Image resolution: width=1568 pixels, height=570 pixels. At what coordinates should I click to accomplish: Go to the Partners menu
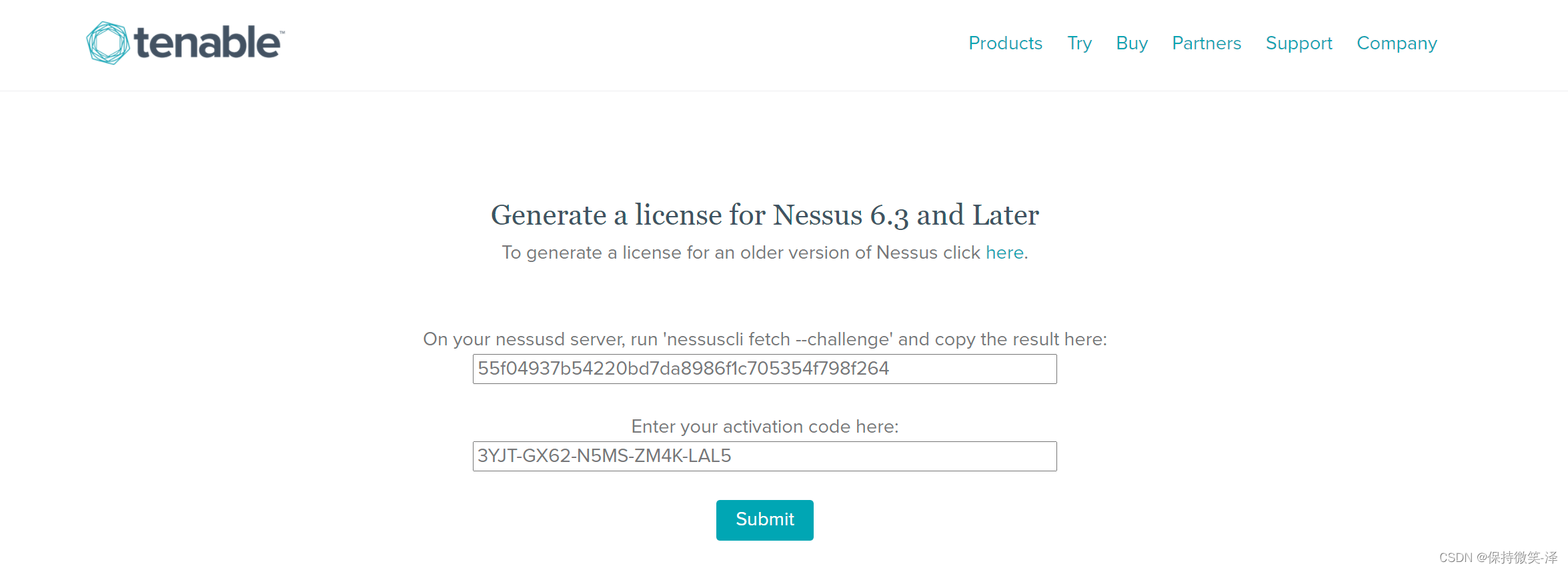1207,43
